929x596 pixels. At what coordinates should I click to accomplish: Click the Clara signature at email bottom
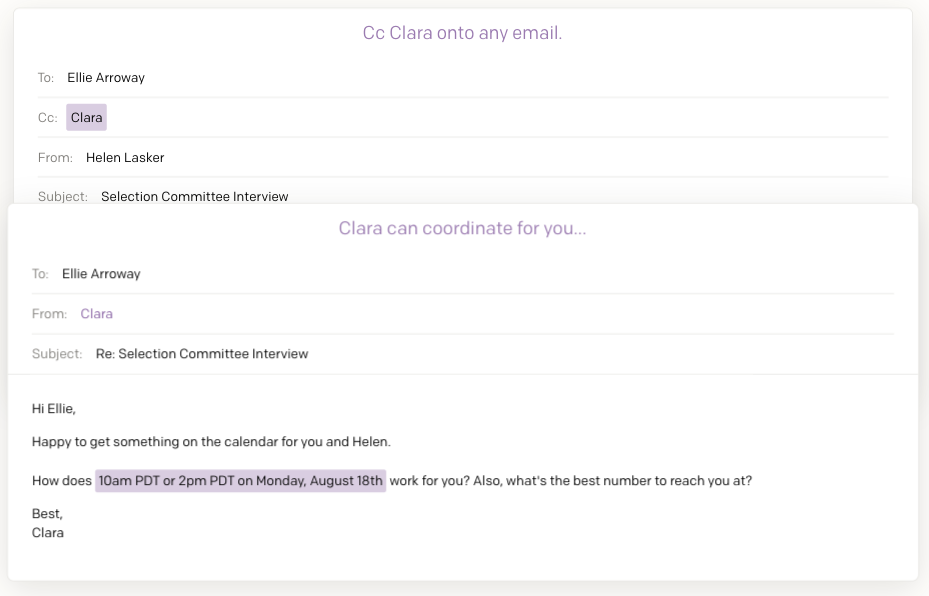coord(48,533)
